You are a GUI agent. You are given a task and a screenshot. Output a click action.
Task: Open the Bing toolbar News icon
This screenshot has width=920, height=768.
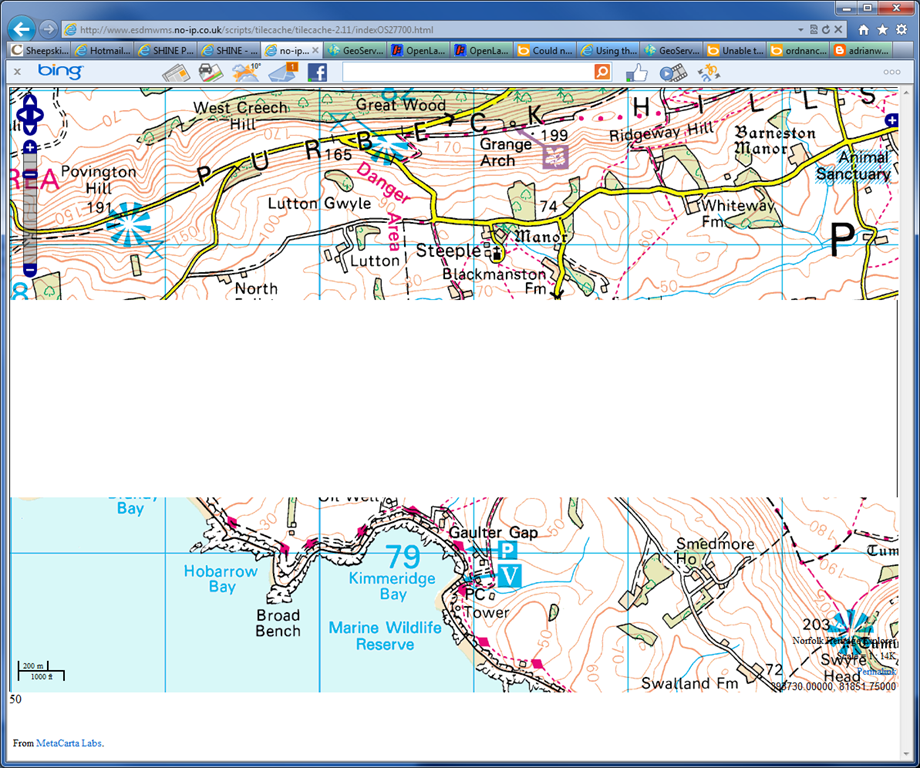pos(176,73)
